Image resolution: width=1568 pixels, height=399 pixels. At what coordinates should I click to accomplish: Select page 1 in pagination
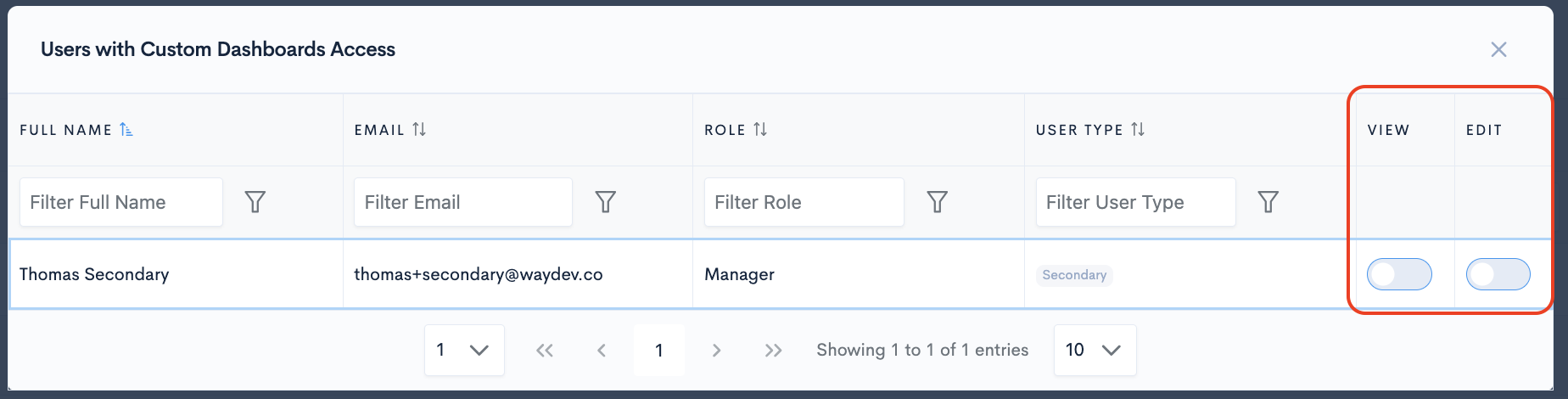(x=659, y=351)
